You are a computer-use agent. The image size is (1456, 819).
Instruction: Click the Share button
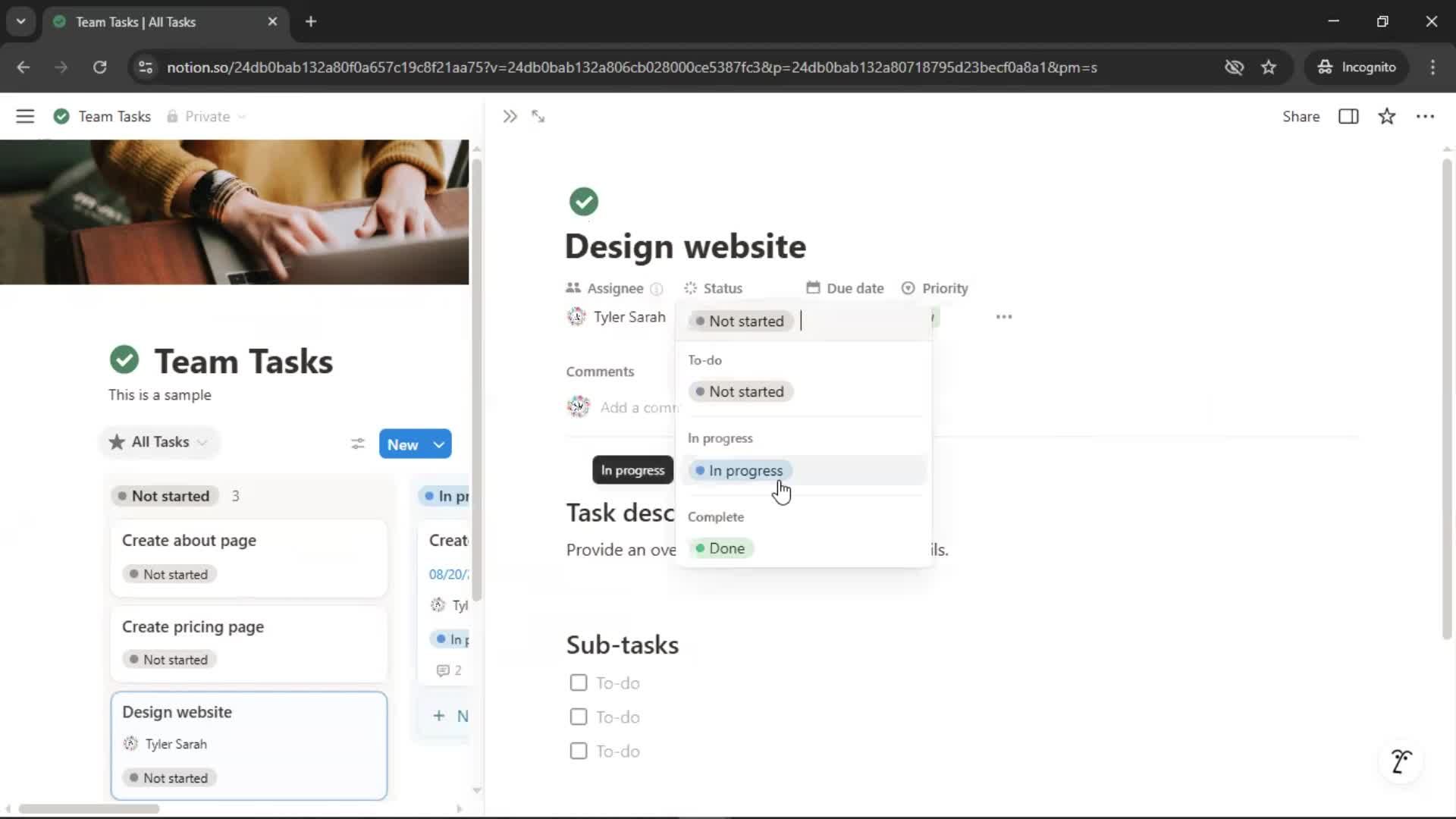pos(1301,116)
